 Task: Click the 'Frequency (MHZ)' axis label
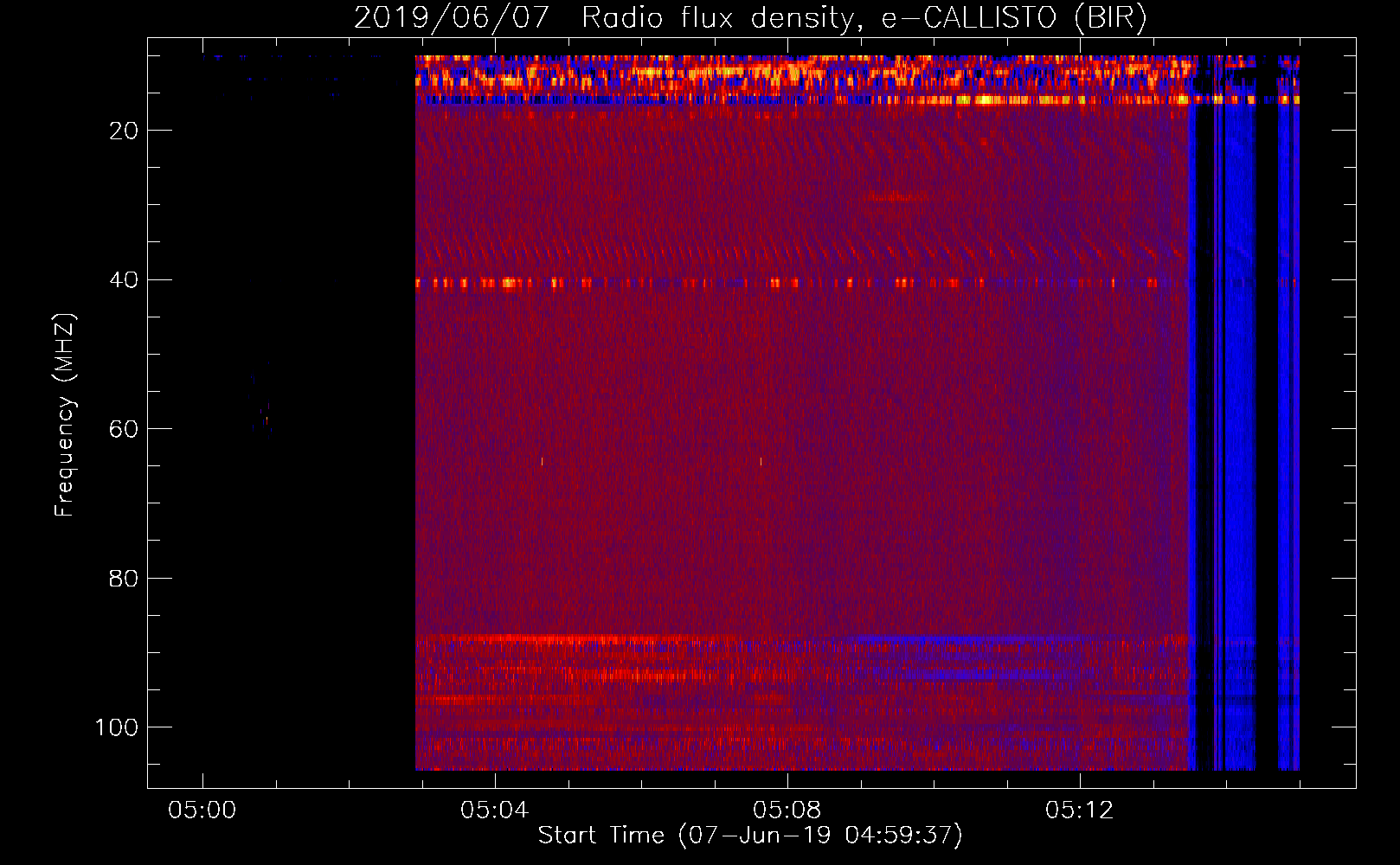point(66,415)
